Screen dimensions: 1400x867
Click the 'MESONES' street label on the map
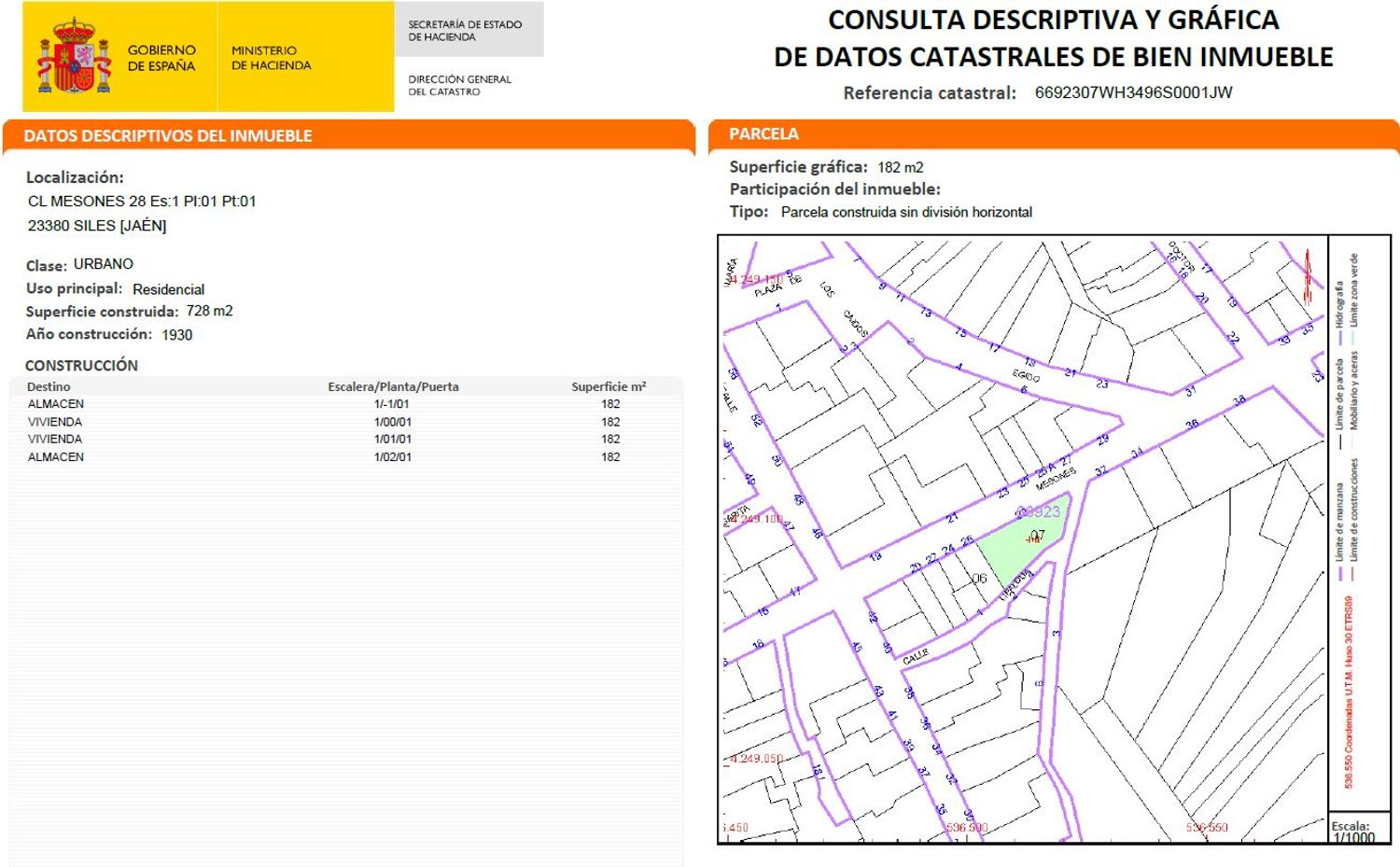[x=1057, y=480]
